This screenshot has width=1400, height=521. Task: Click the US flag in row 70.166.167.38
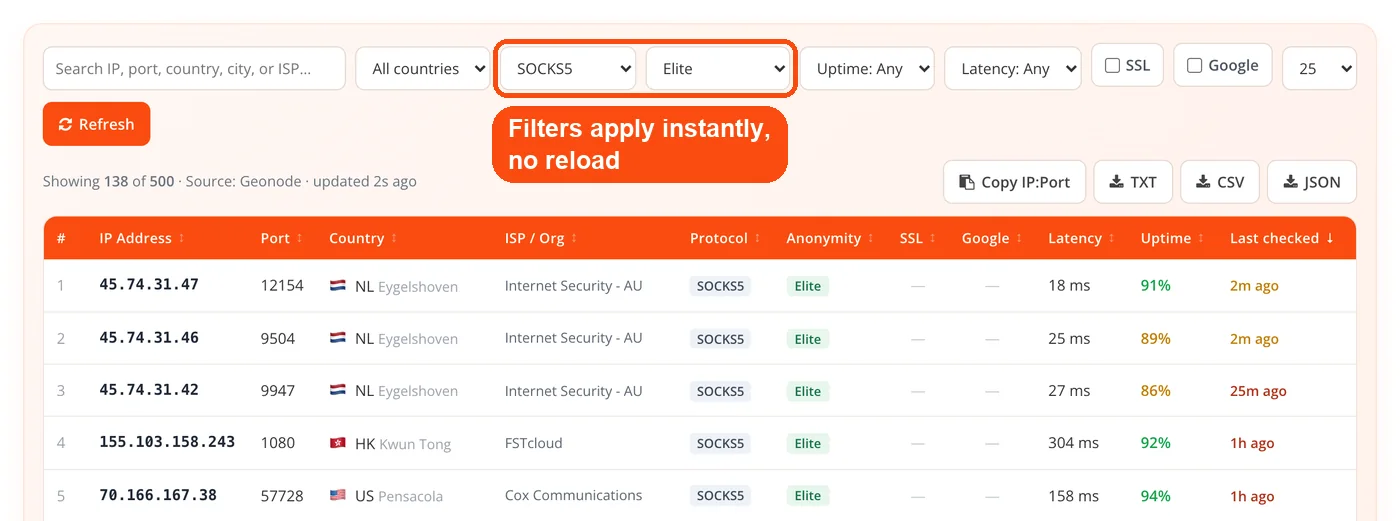pyautogui.click(x=338, y=496)
